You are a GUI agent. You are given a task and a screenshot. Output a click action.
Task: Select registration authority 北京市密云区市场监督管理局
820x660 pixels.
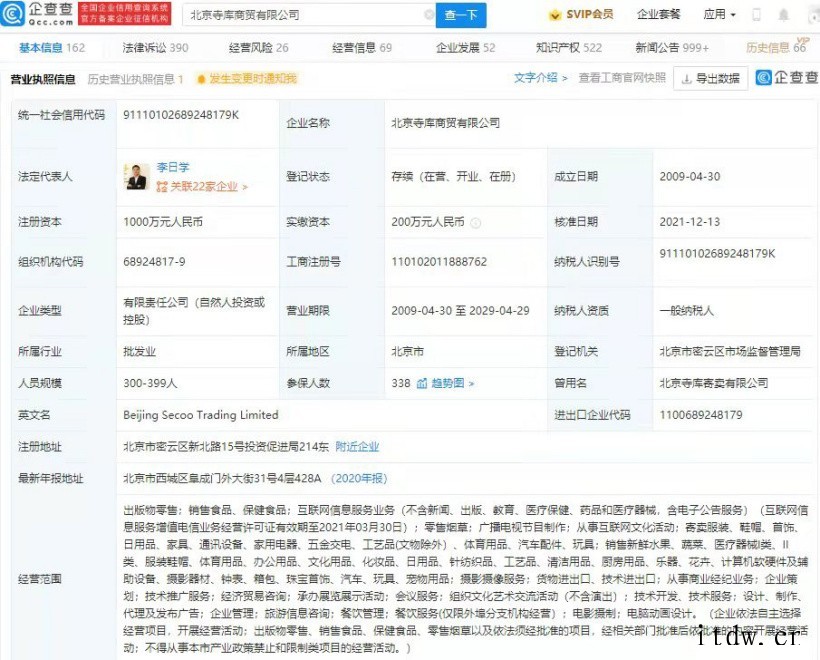730,351
